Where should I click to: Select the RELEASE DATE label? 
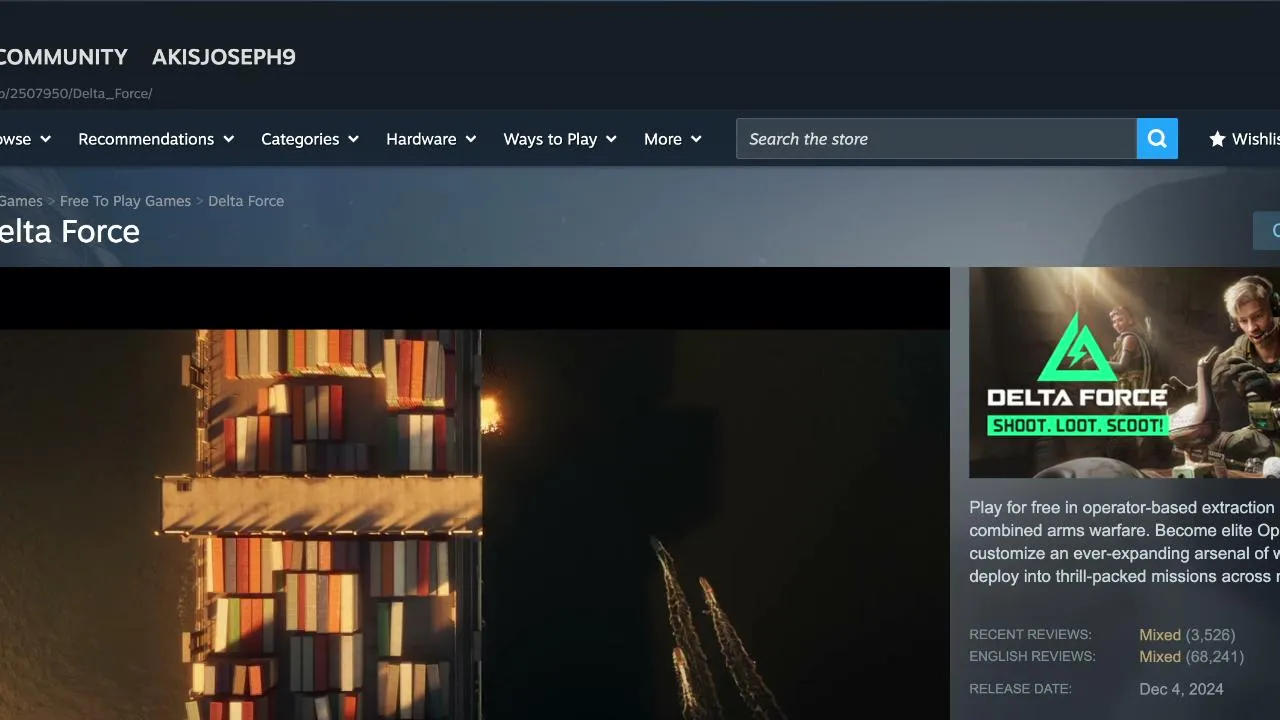click(1020, 689)
